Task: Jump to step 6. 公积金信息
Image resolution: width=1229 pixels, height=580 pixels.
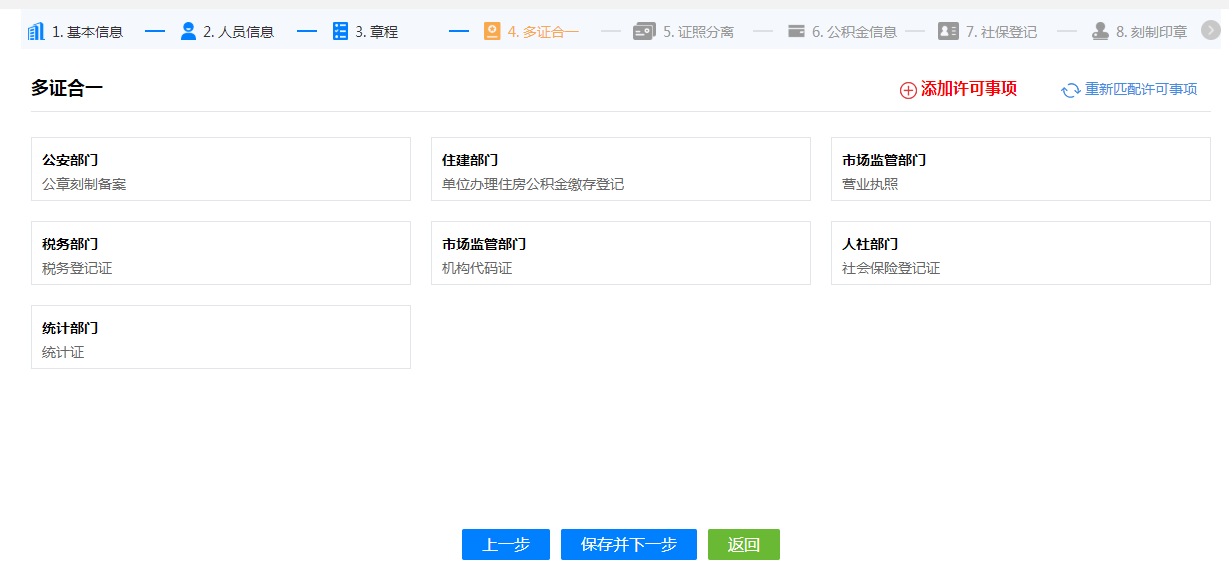Action: [x=854, y=32]
